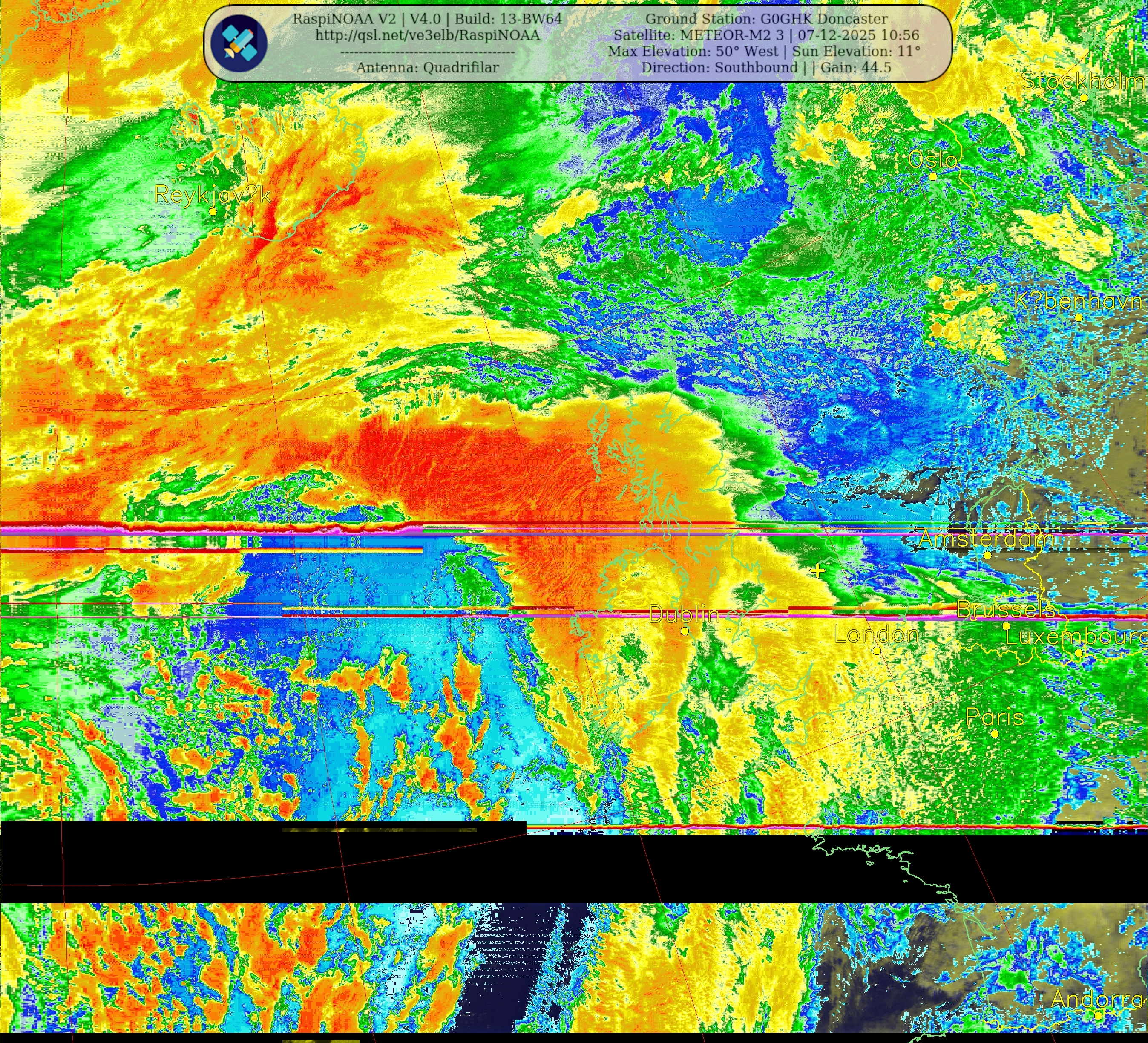Click the Brussels city marker dot
This screenshot has width=1148, height=1043.
click(1006, 626)
